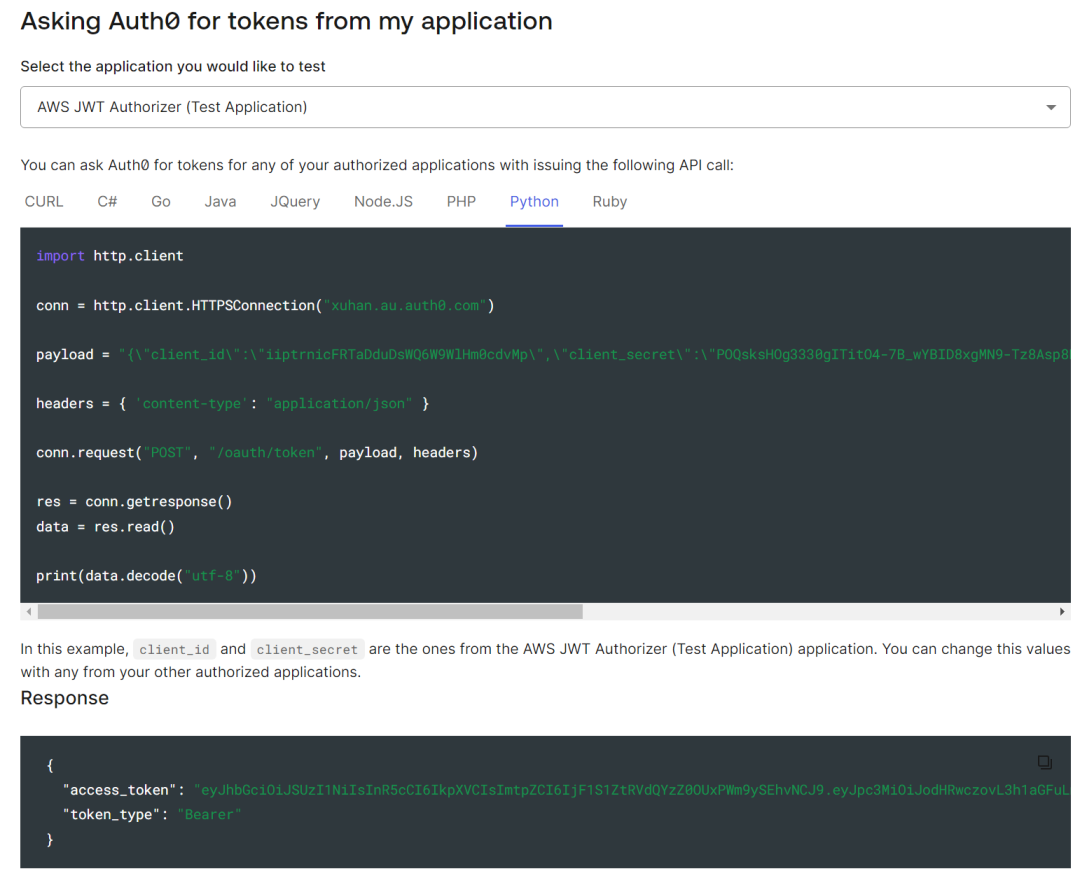Click 'Select the application you would like to test' label
This screenshot has height=869, width=1080.
(x=173, y=67)
